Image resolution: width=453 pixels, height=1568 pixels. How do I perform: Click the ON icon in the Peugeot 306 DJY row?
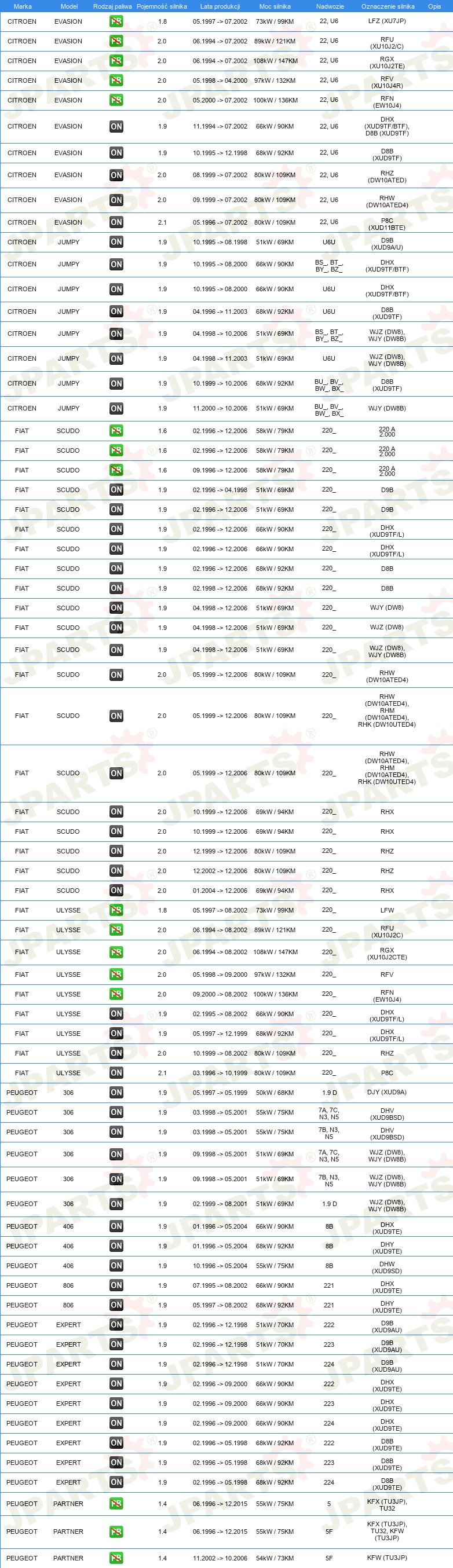click(x=116, y=1093)
